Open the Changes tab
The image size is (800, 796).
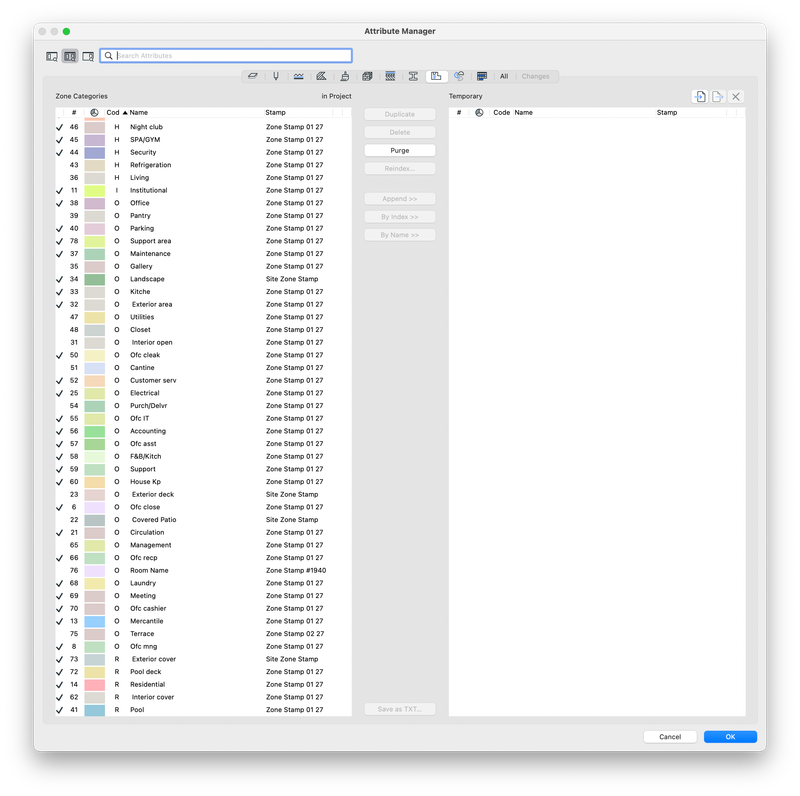(535, 77)
